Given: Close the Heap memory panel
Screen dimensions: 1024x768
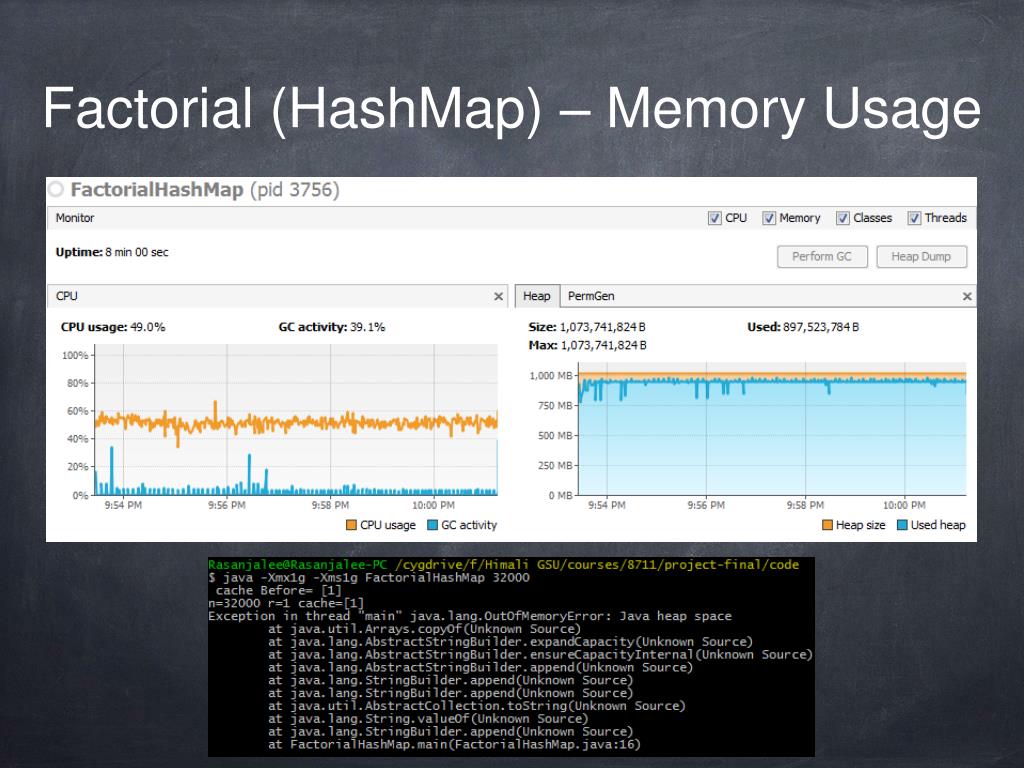Looking at the screenshot, I should (x=966, y=297).
